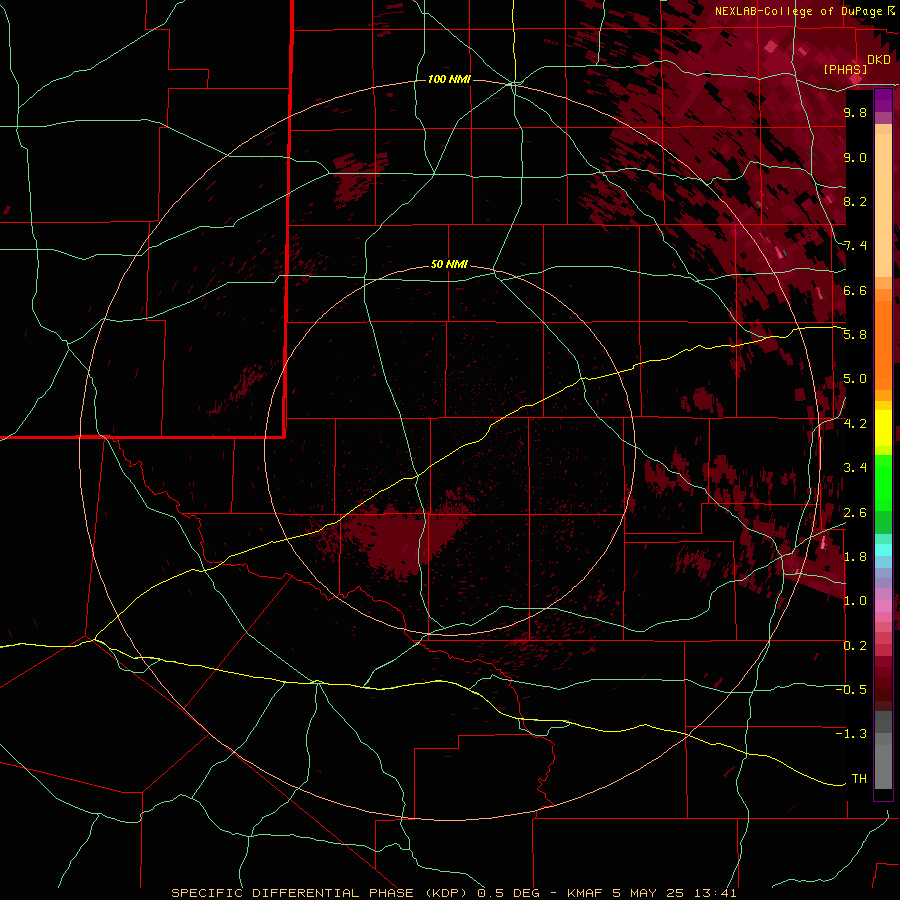Click the 3.4 scale value
The image size is (900, 900).
(855, 468)
